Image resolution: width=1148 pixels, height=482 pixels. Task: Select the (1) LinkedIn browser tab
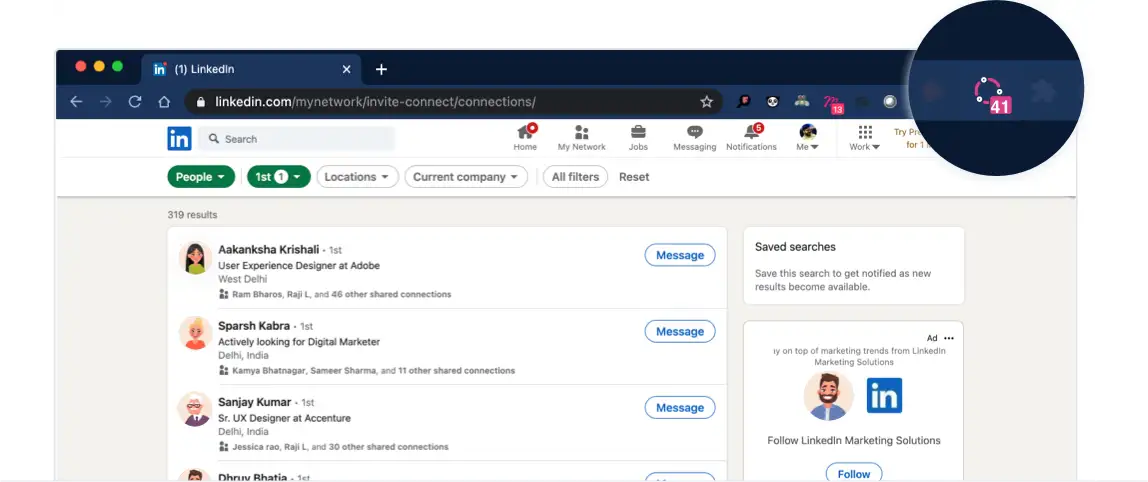coord(250,70)
